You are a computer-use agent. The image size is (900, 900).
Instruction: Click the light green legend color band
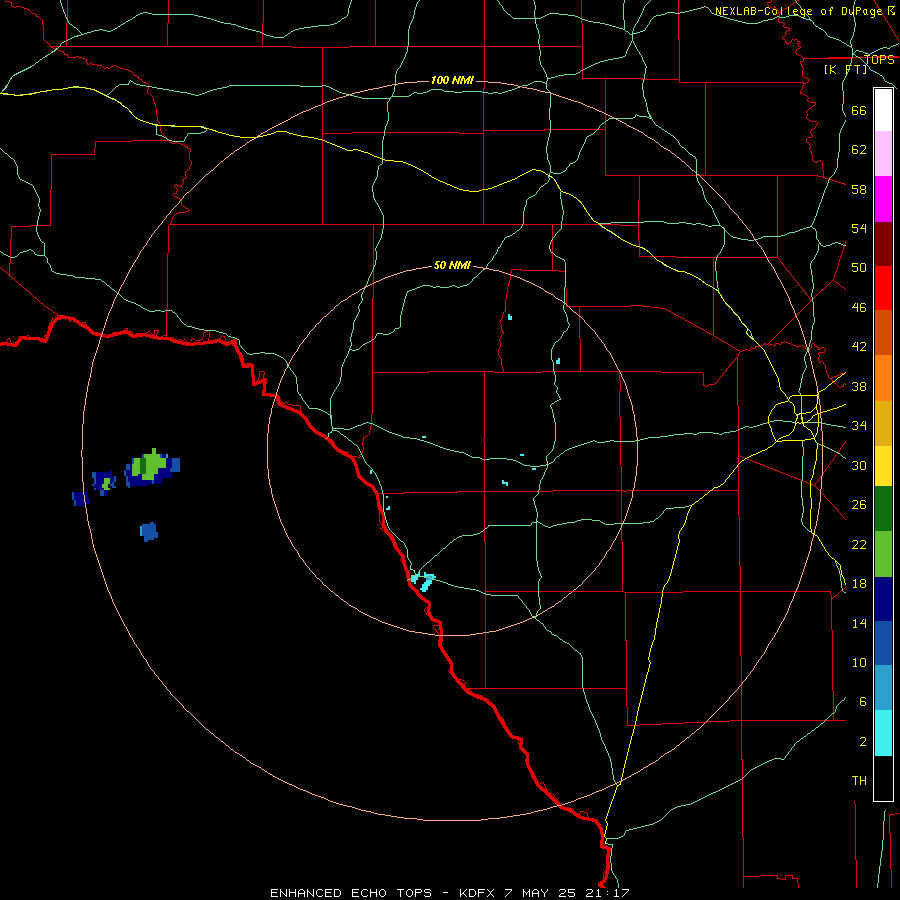(883, 554)
